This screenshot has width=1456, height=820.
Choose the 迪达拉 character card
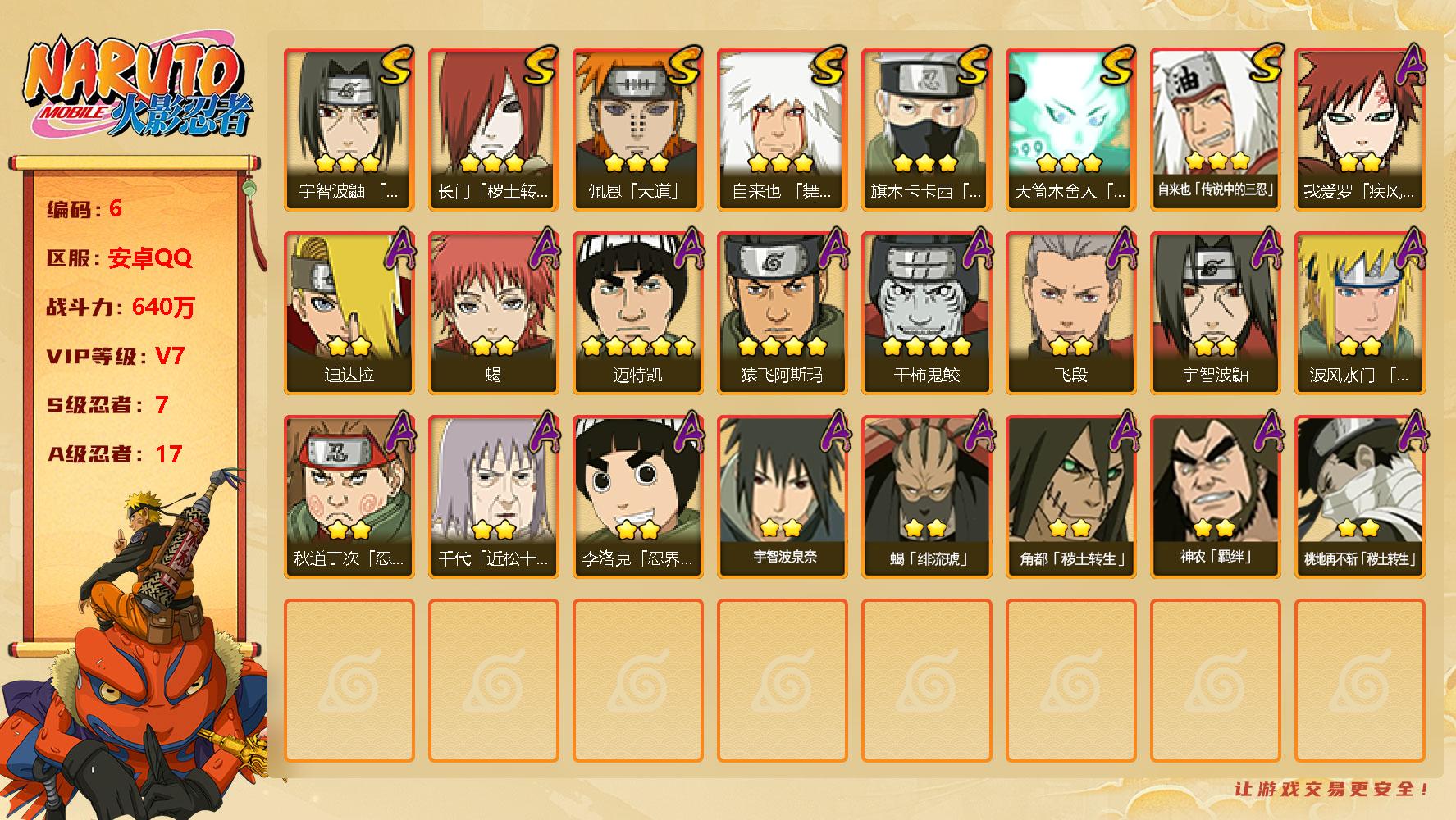coord(349,312)
